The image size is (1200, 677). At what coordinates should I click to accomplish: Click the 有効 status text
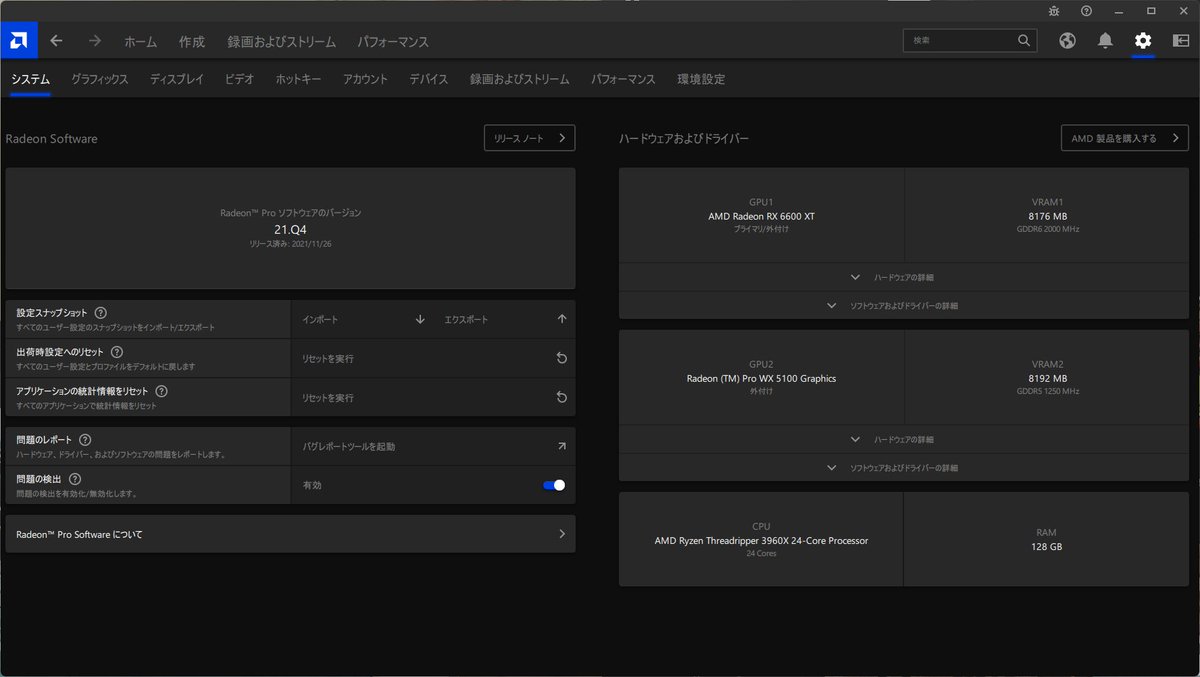click(x=312, y=485)
